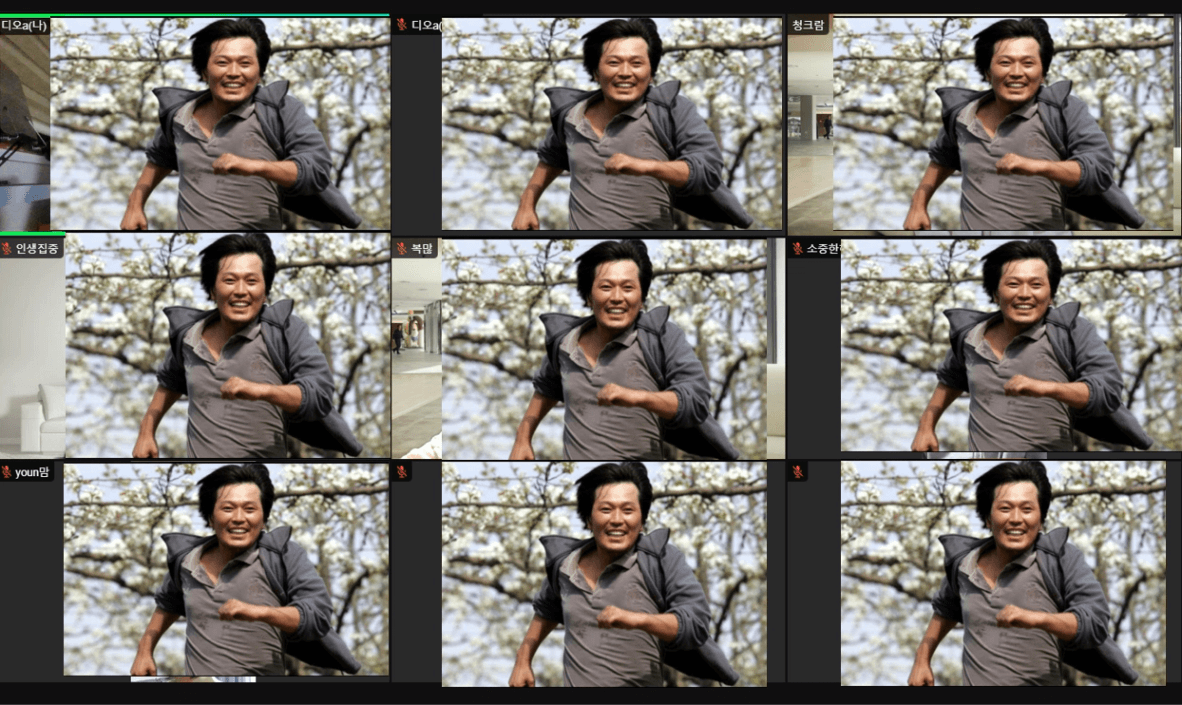Open the 소중한 participant video tile

984,348
